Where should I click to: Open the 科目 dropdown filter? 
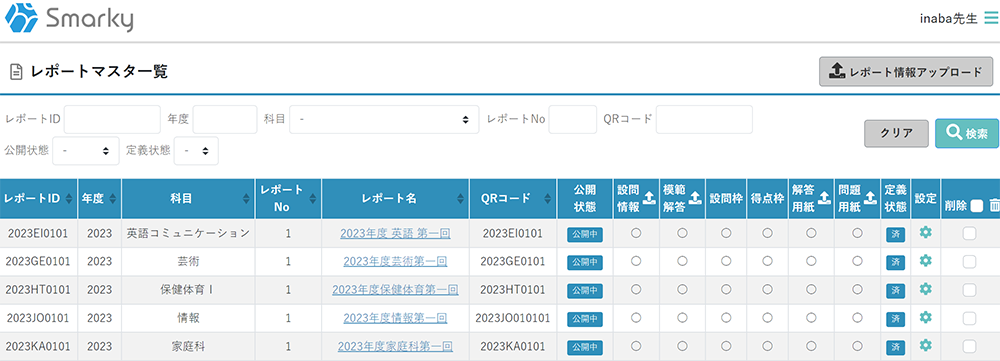tap(384, 119)
